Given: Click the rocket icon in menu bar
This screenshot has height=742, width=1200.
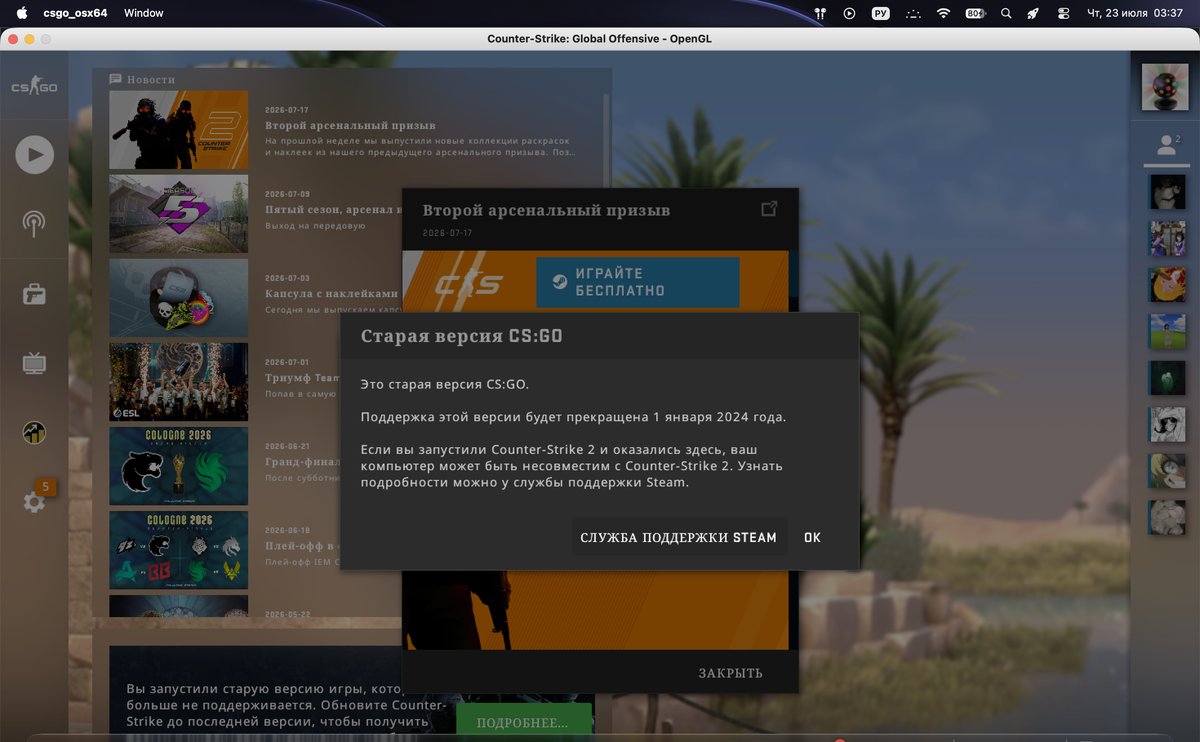Looking at the screenshot, I should click(x=1033, y=13).
